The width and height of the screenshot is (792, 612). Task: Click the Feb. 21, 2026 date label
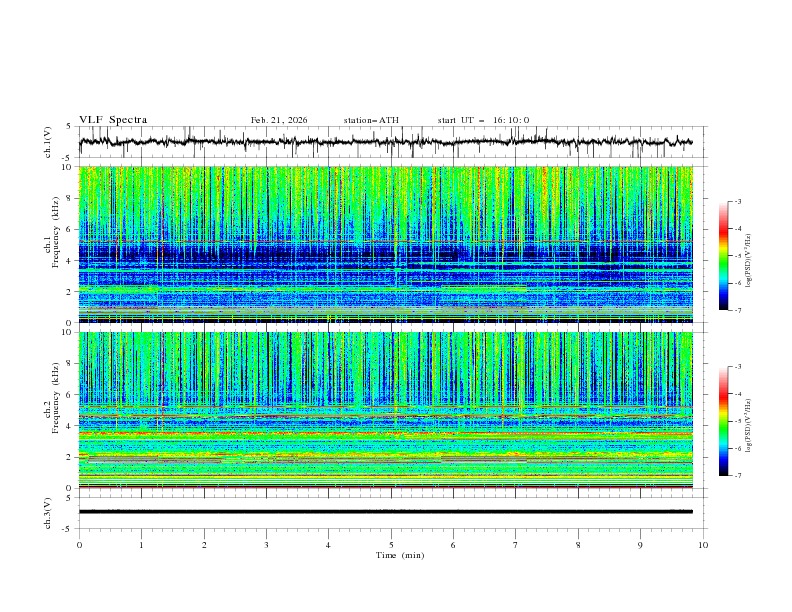click(279, 120)
